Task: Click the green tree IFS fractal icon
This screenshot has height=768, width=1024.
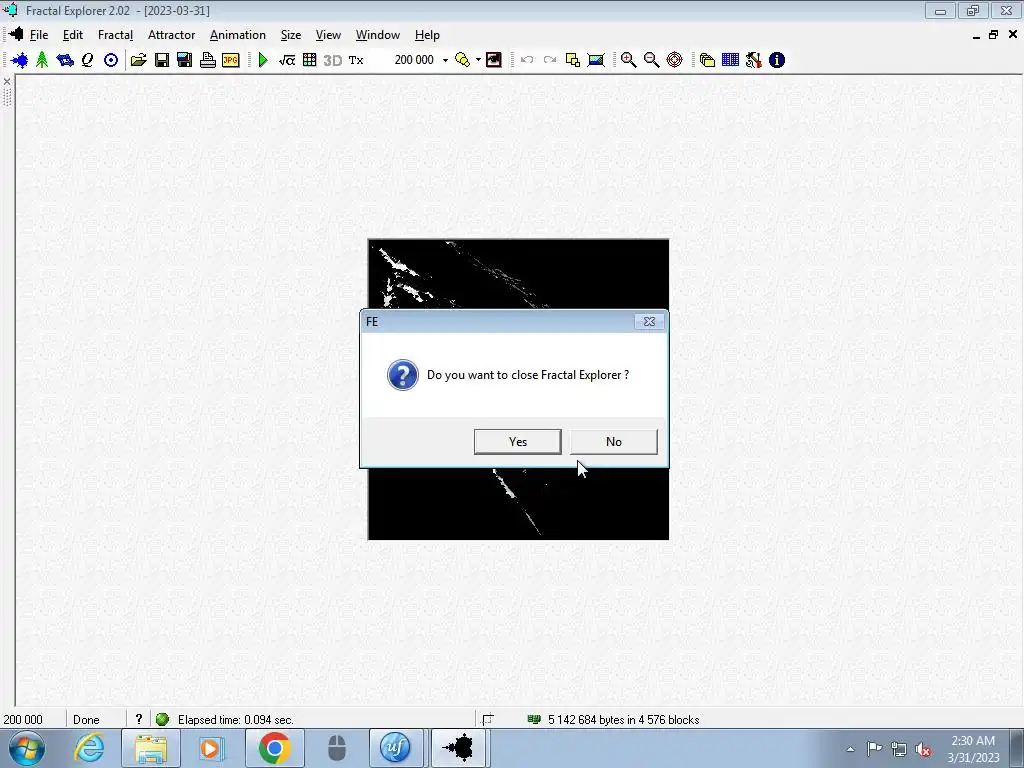Action: pyautogui.click(x=42, y=60)
